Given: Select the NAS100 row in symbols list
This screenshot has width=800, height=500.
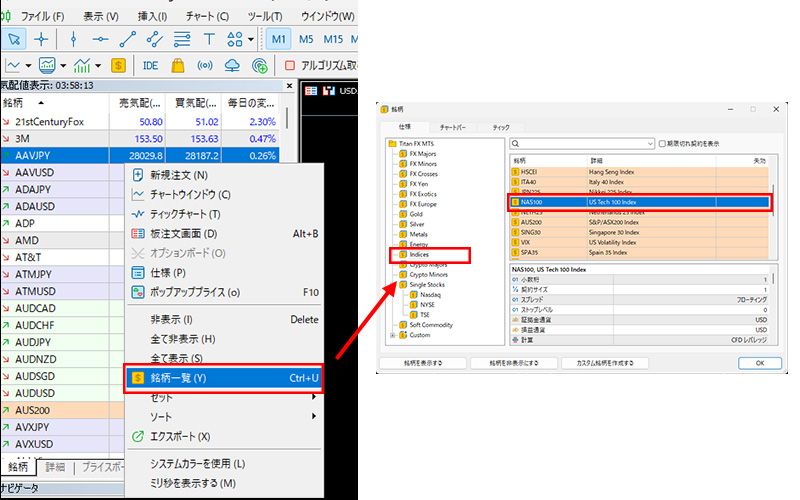Looking at the screenshot, I should tap(640, 202).
